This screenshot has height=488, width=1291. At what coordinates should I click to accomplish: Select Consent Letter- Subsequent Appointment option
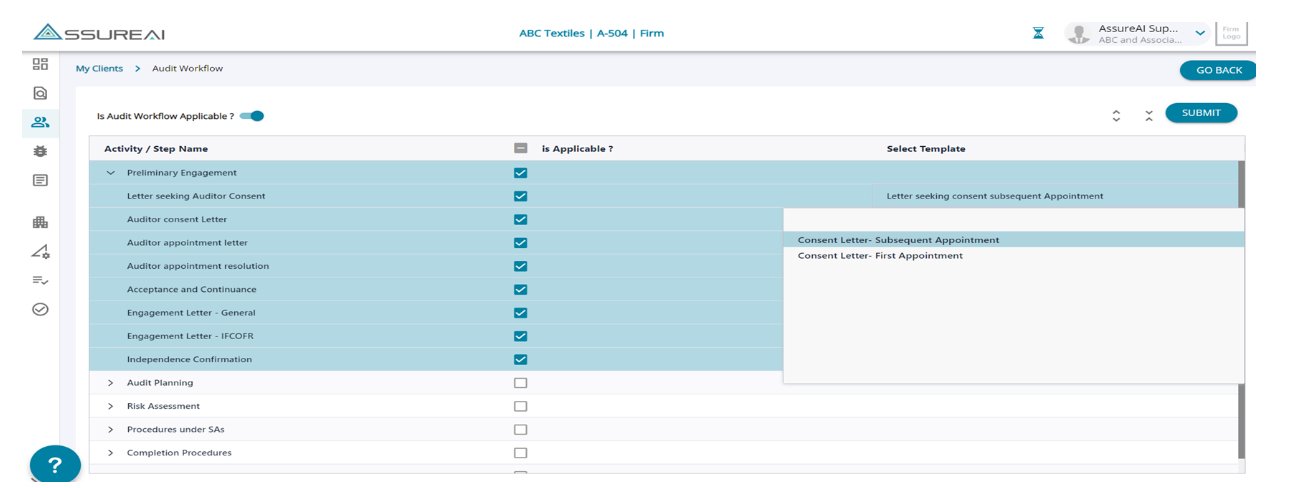[x=1014, y=240]
